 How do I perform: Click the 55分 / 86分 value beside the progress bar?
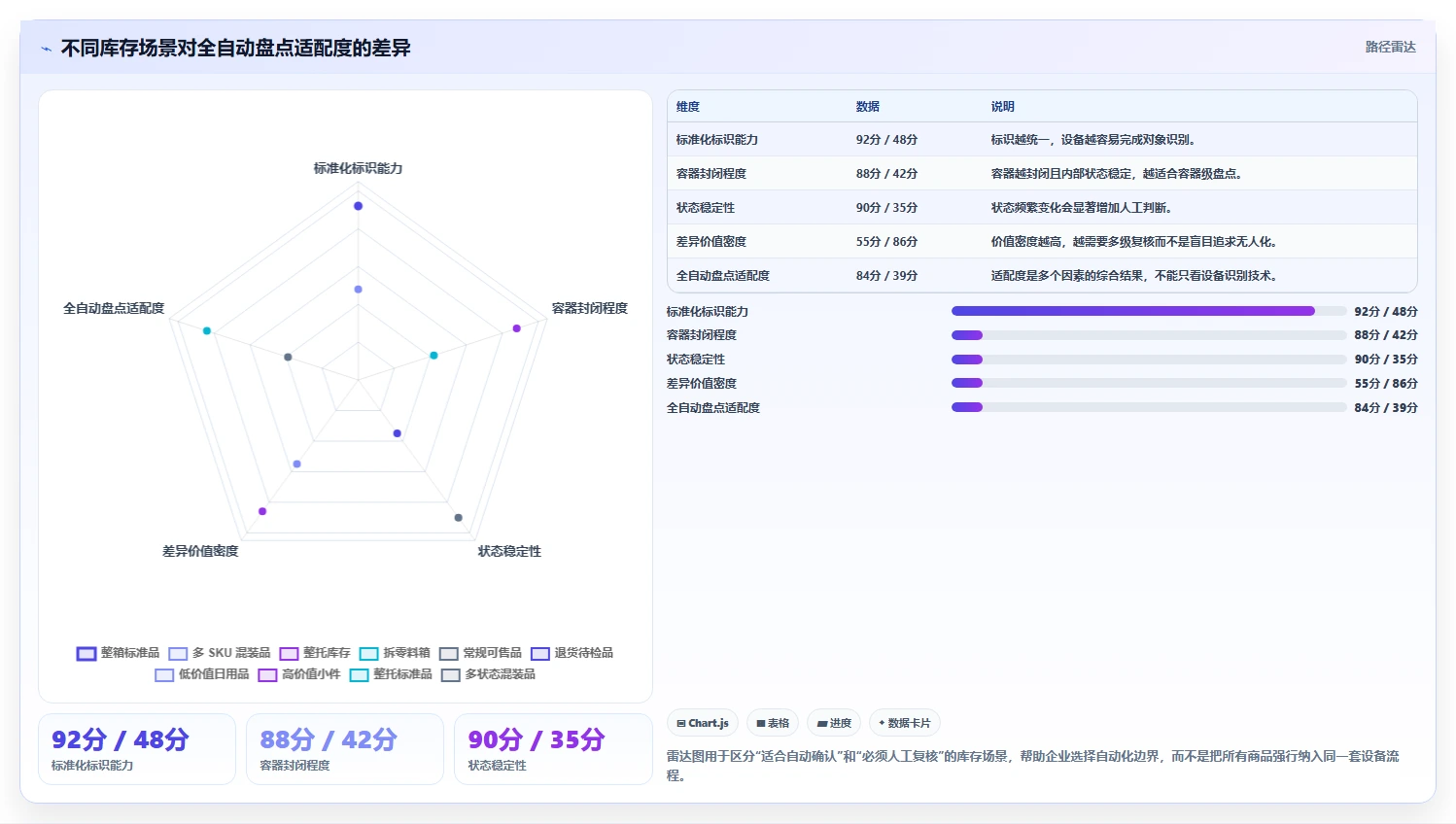coord(1386,384)
